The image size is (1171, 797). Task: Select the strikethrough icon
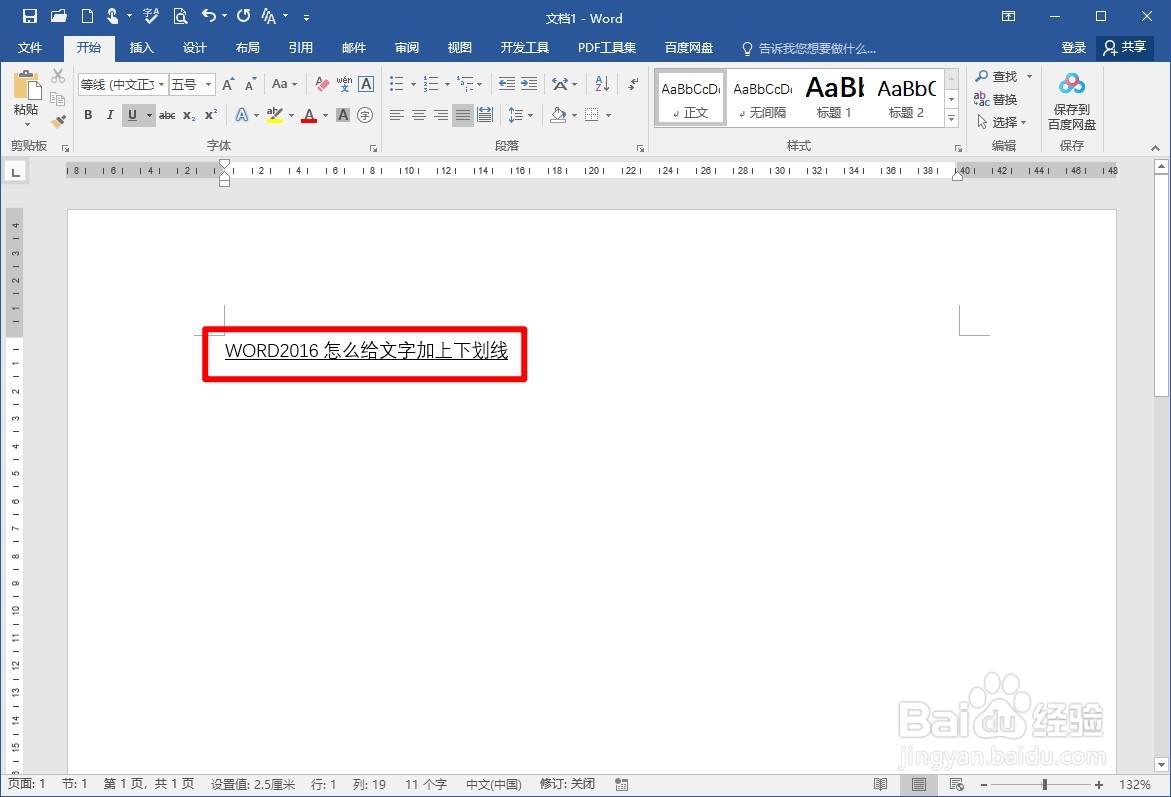[x=167, y=114]
